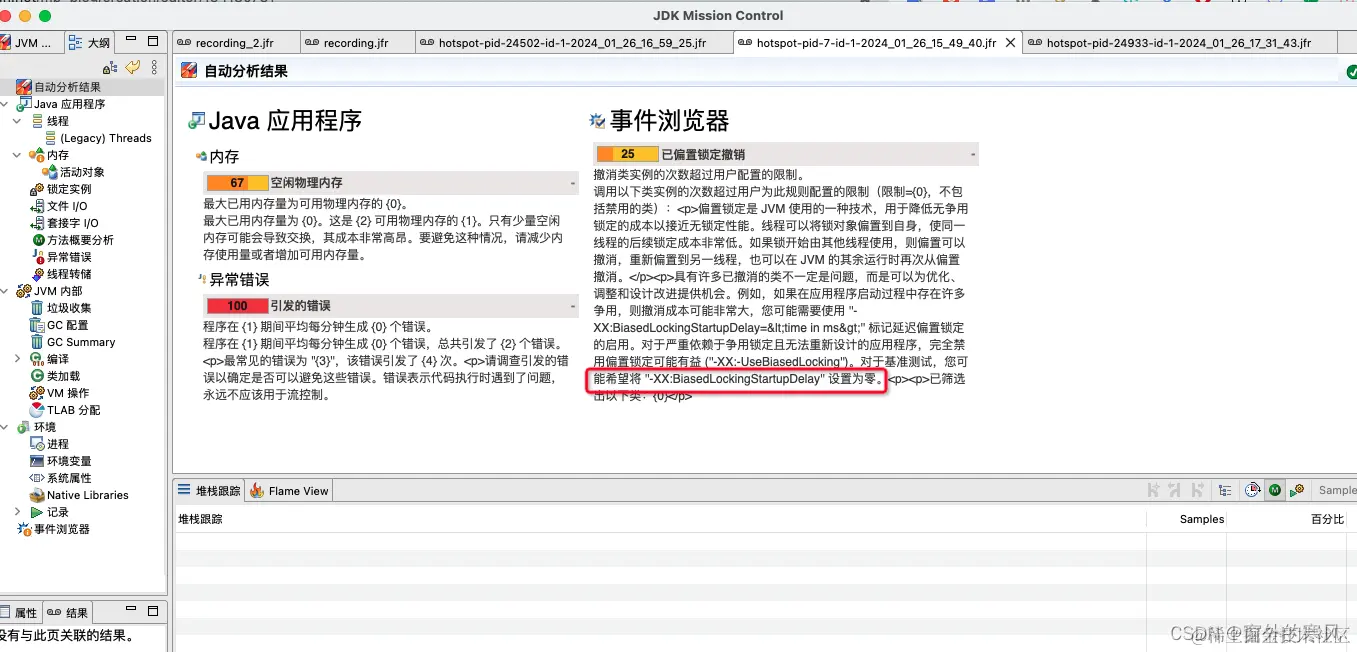Switch to 属性 tab
Viewport: 1357px width, 652px height.
[x=19, y=613]
